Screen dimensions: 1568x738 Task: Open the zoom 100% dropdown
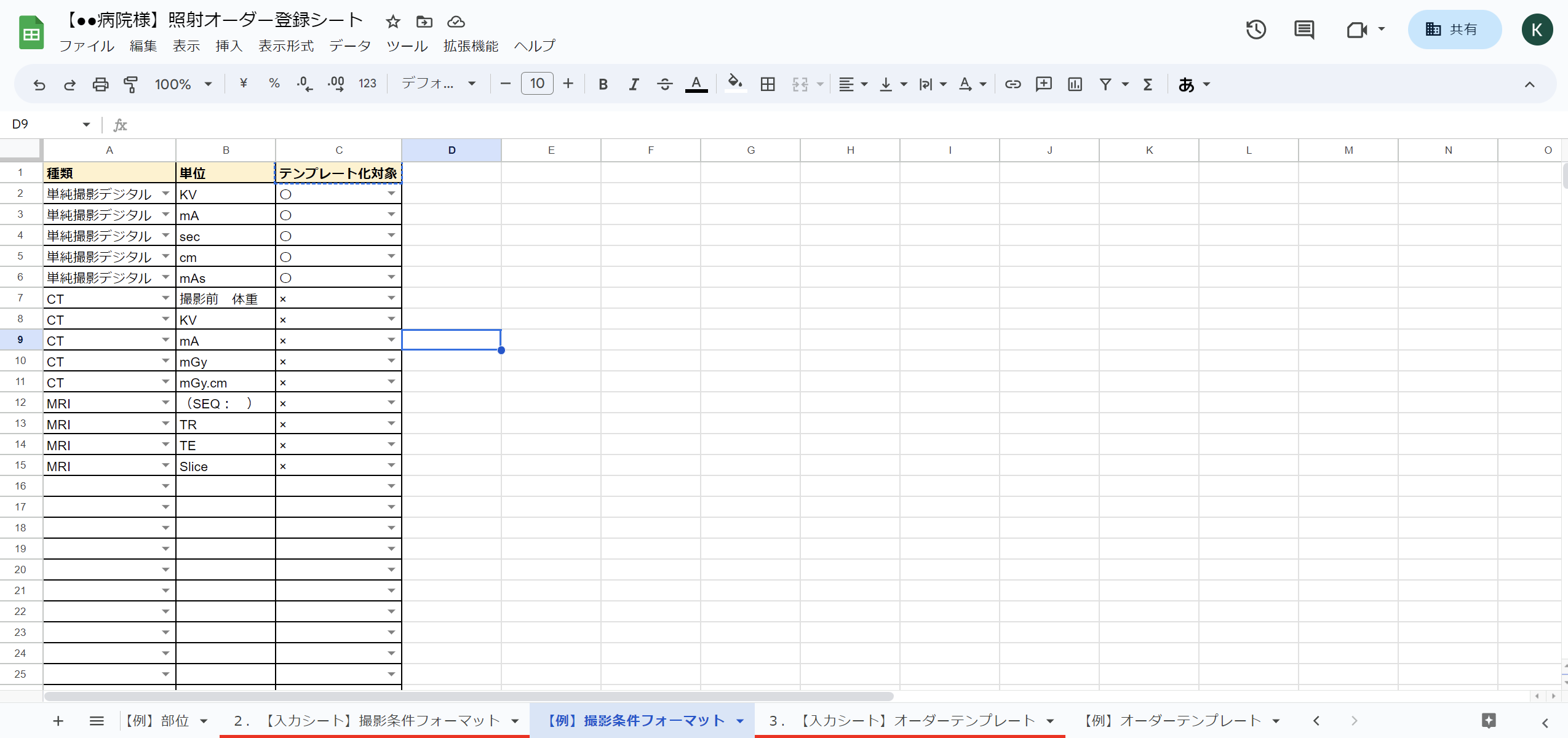tap(183, 84)
